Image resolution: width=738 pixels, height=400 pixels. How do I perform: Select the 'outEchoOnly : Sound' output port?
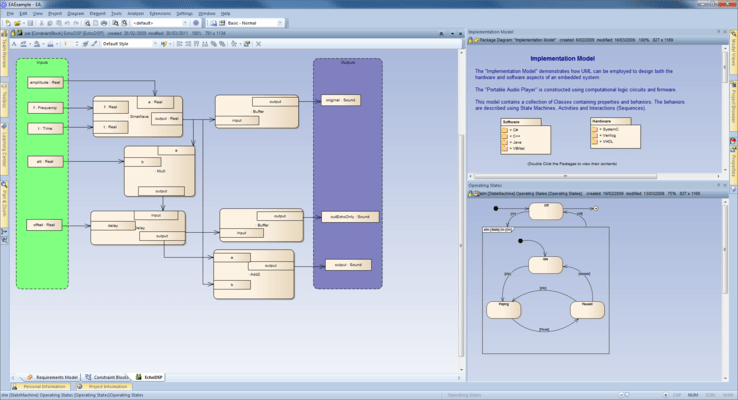(350, 217)
